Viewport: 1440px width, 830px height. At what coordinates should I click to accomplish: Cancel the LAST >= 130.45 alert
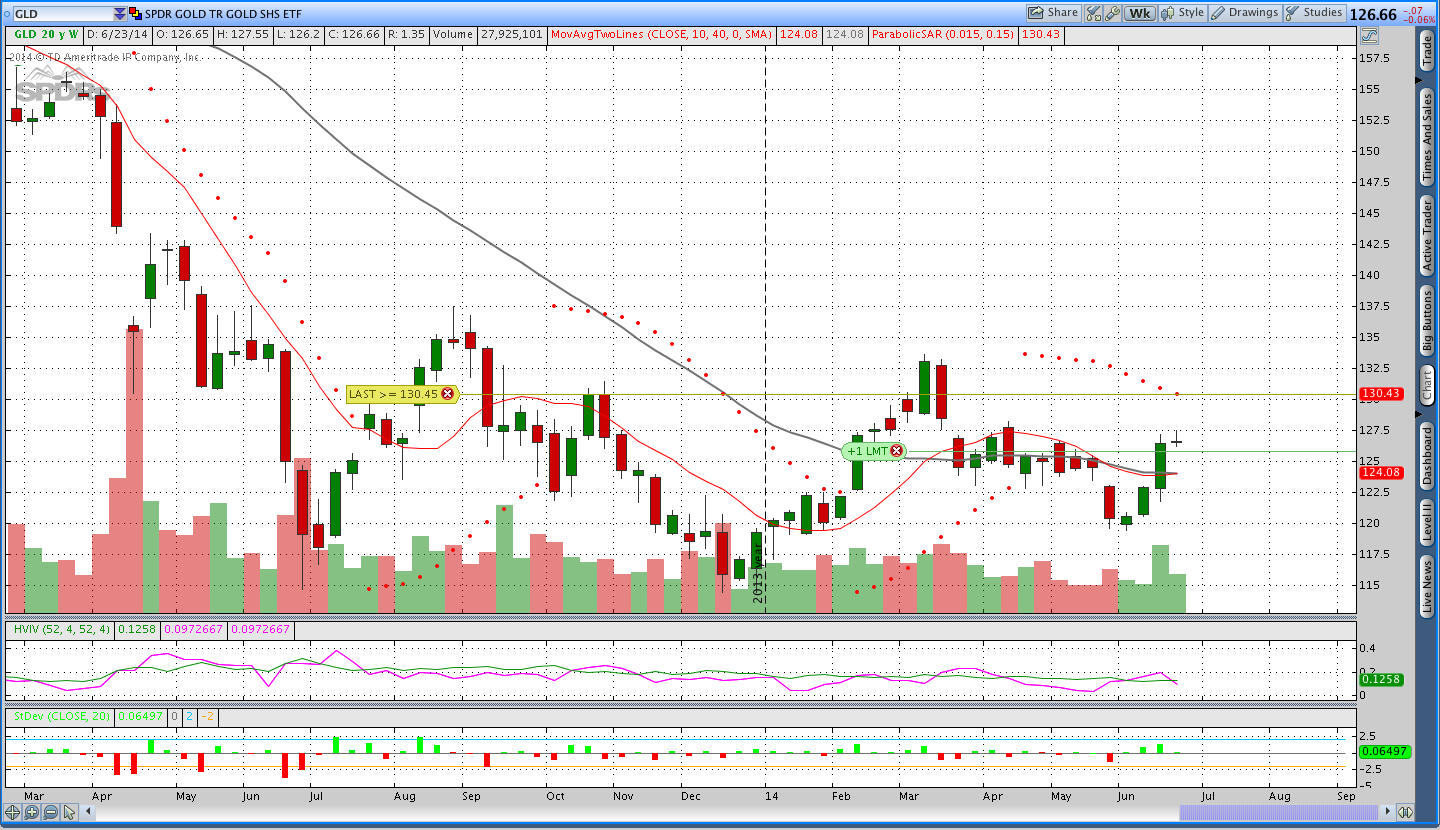(448, 394)
